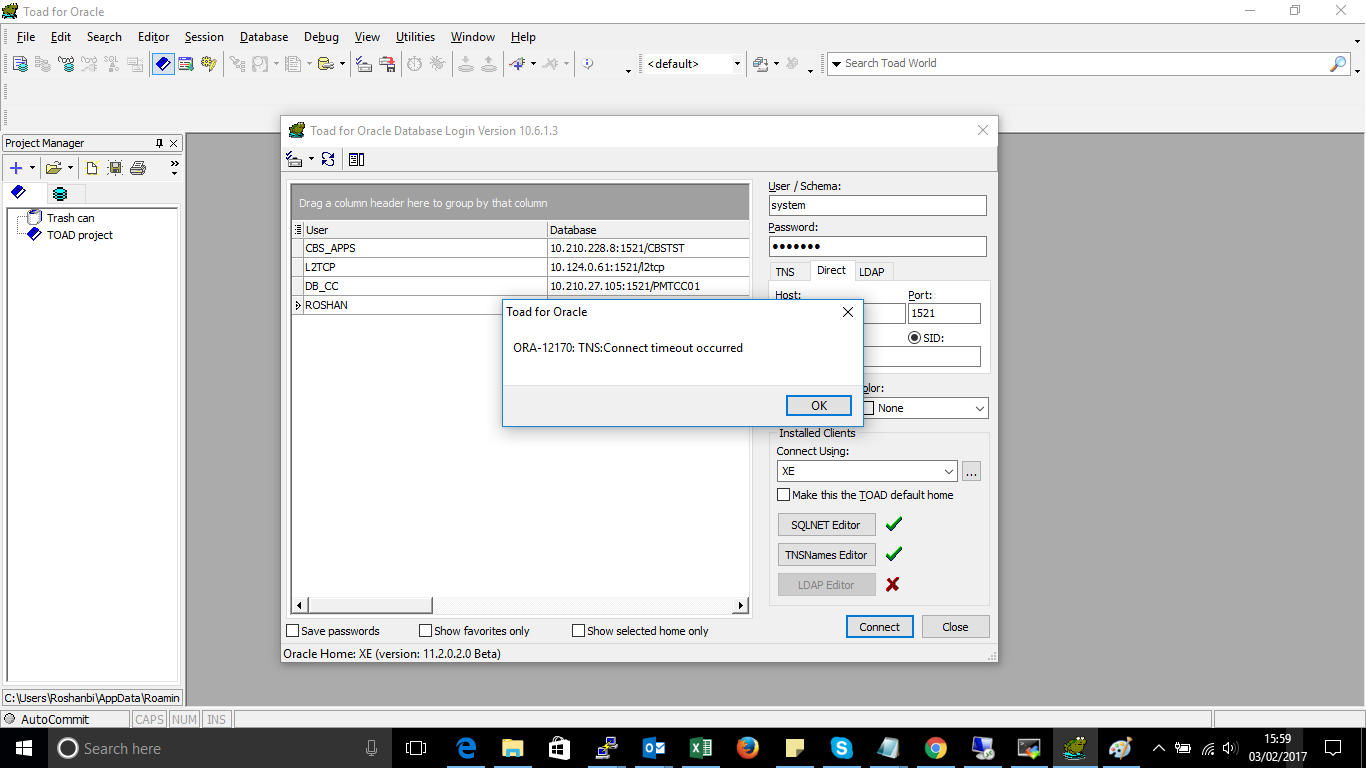Screen dimensions: 1366x768
Task: Click the blue plus add icon in Project Manager
Action: coord(16,168)
